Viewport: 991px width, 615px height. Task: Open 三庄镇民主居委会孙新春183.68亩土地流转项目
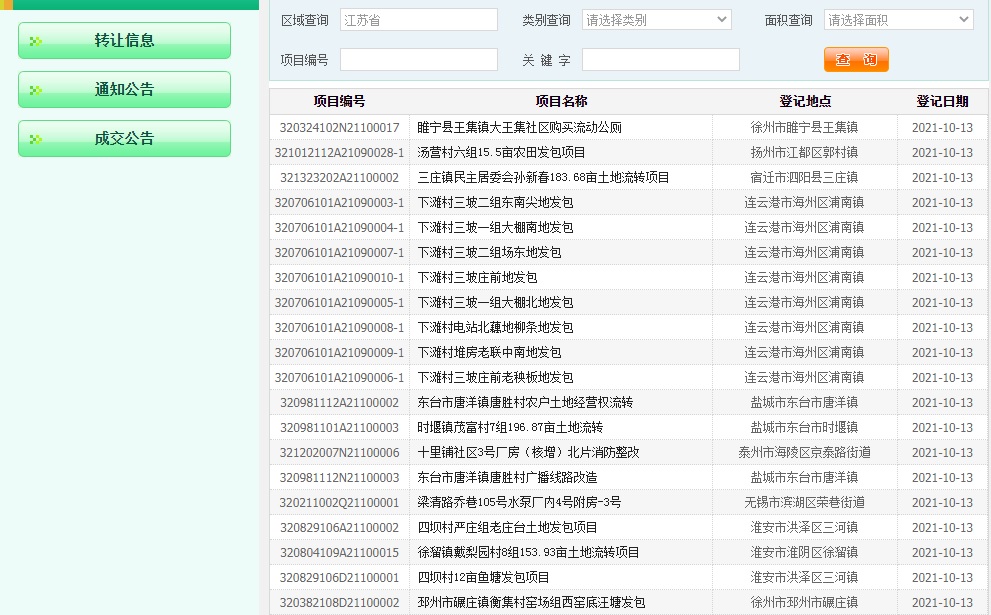point(543,178)
